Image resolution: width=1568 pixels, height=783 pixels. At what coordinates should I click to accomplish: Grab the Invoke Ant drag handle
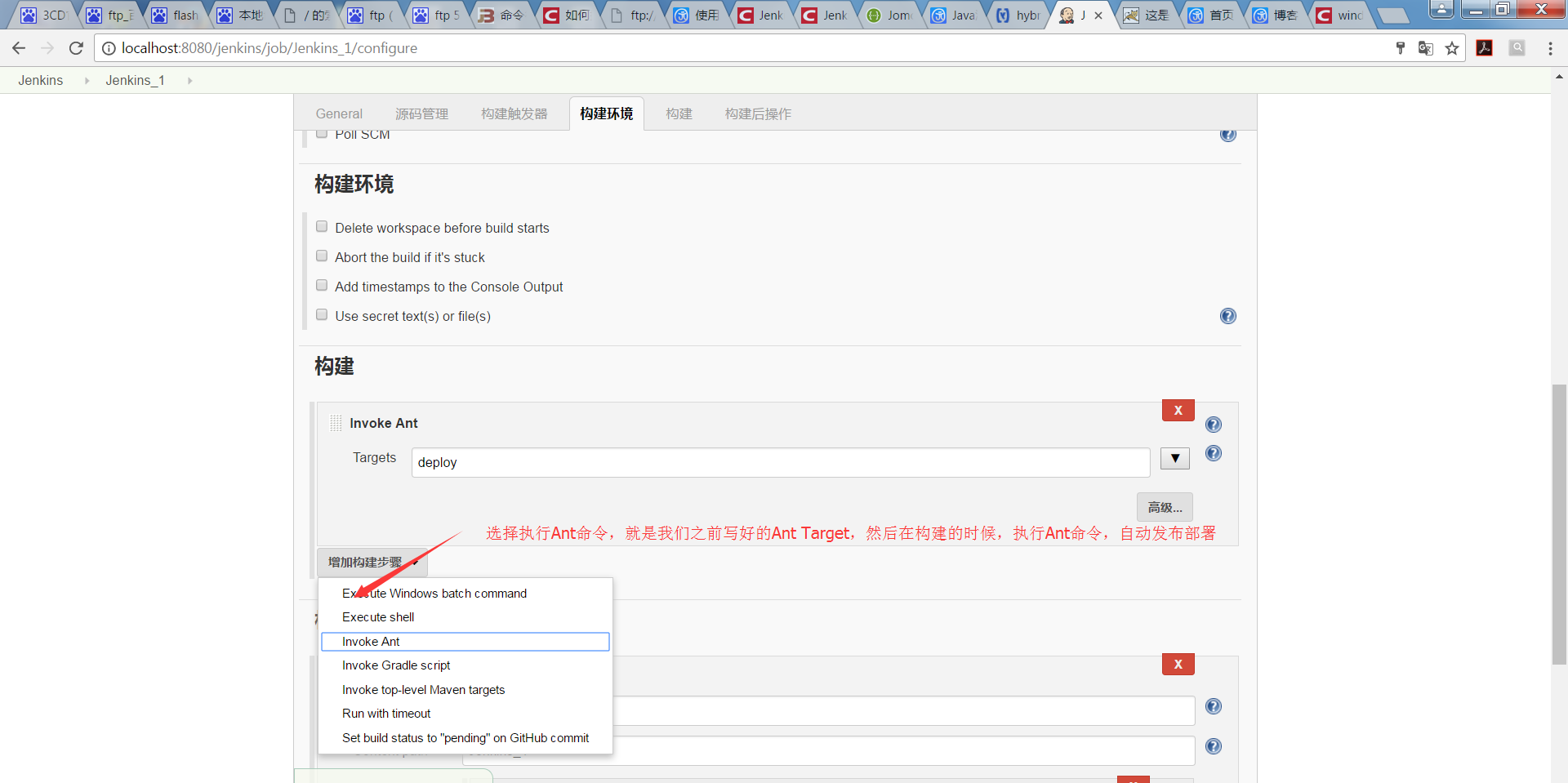point(336,423)
